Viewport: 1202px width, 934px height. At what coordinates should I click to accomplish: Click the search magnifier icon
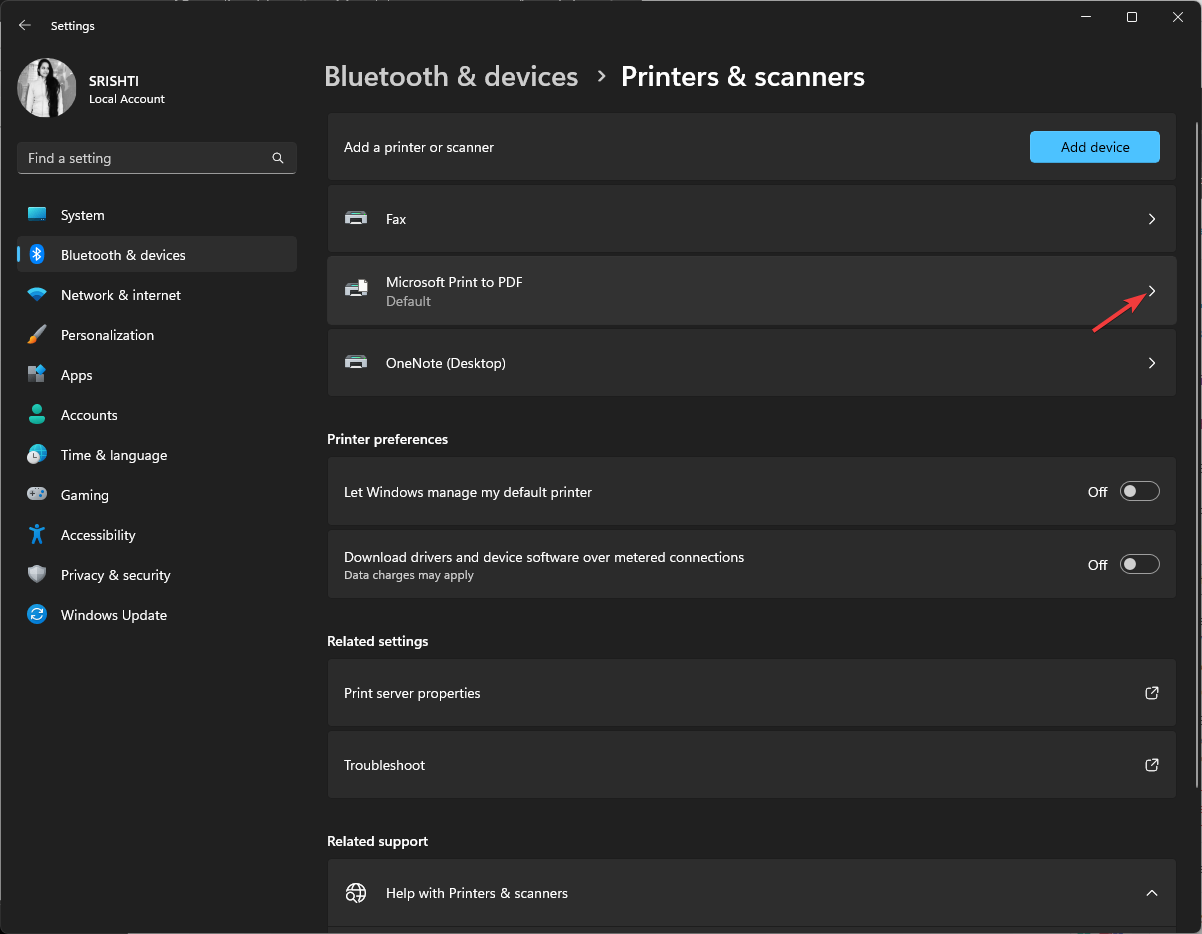pos(278,158)
